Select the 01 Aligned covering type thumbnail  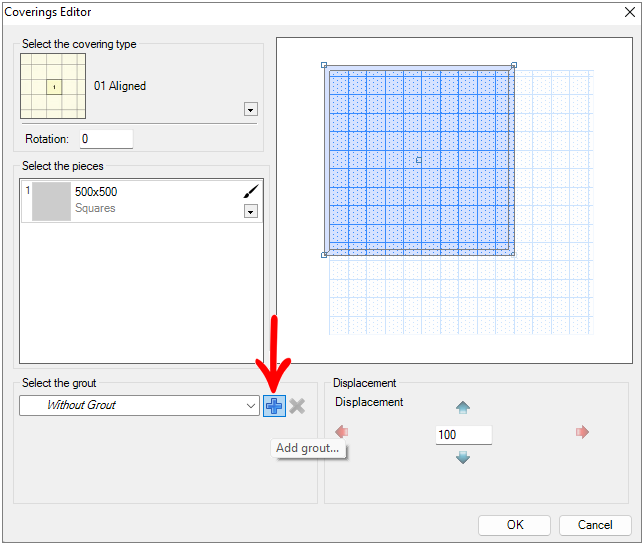(53, 86)
